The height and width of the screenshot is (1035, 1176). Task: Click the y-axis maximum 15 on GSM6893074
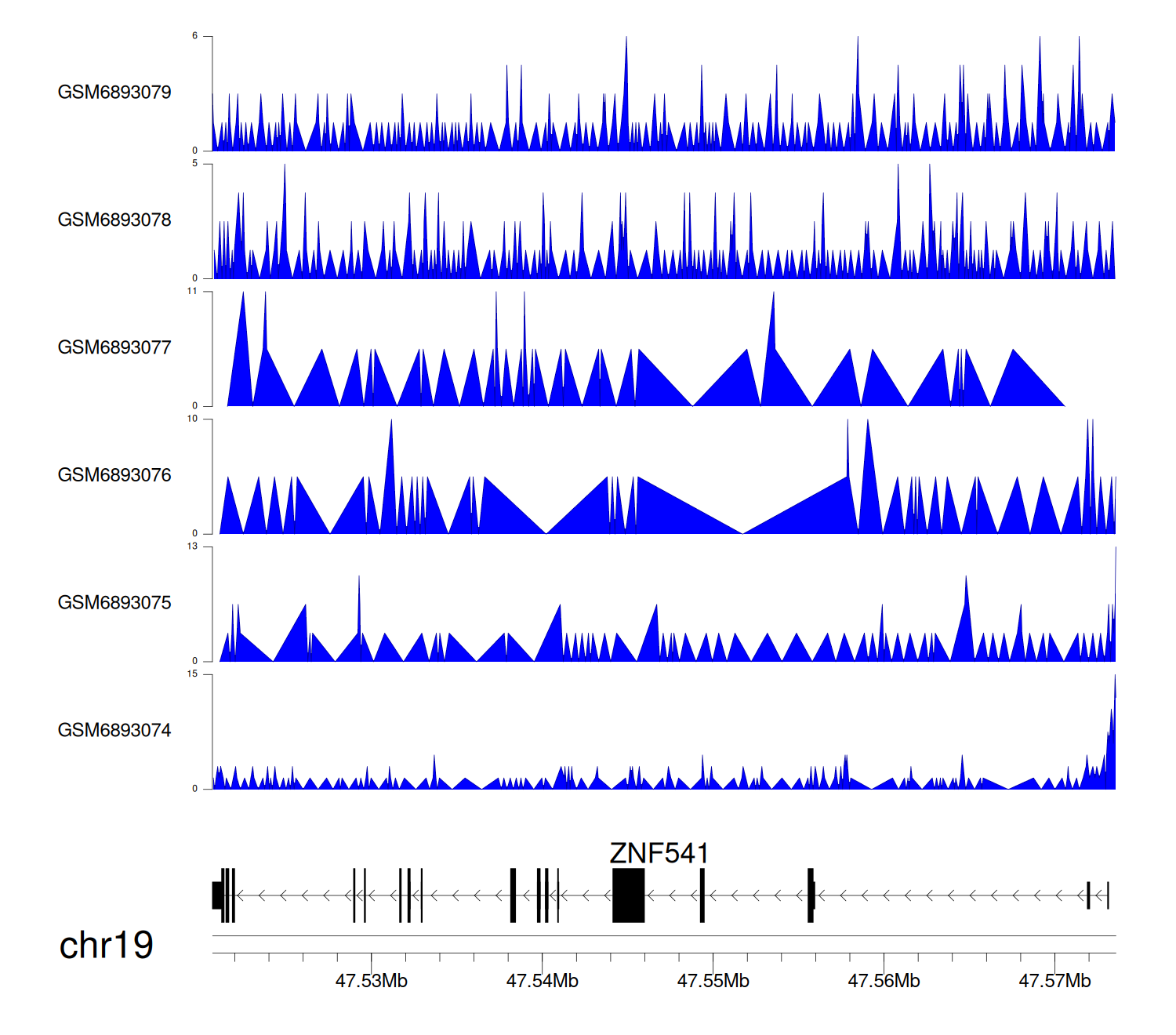[193, 674]
